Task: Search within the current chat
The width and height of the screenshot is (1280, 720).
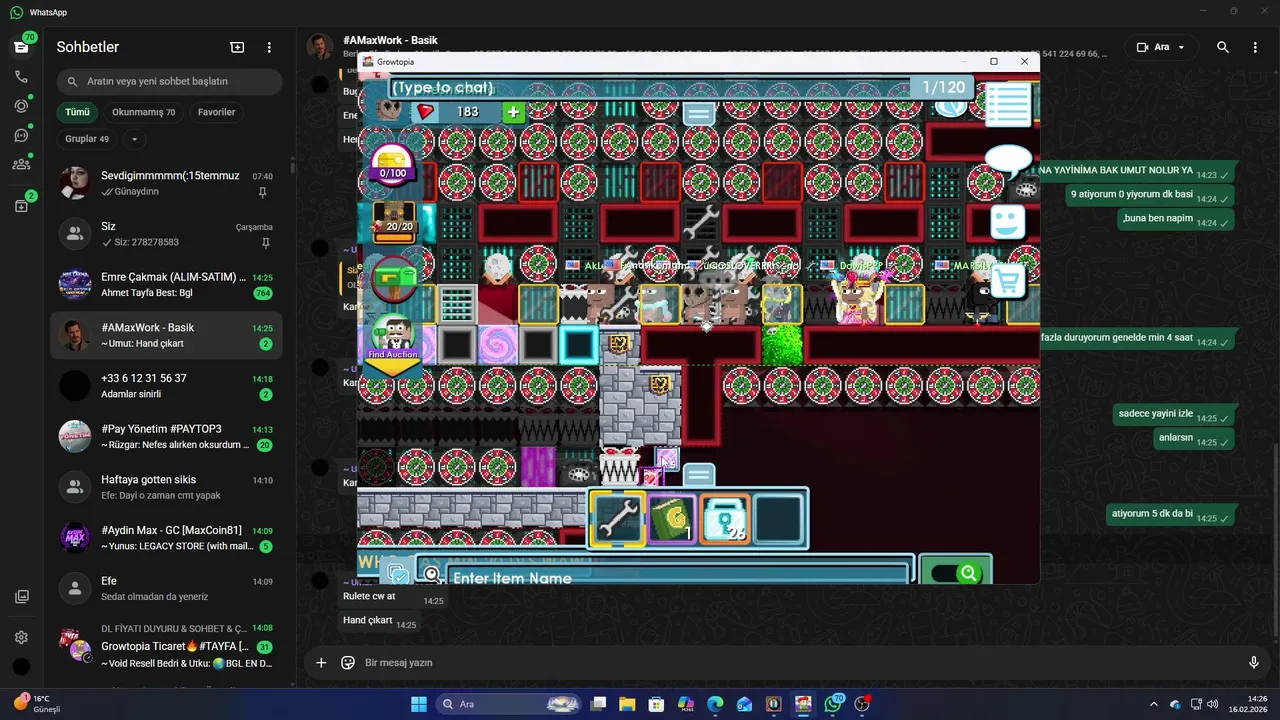Action: point(1223,47)
